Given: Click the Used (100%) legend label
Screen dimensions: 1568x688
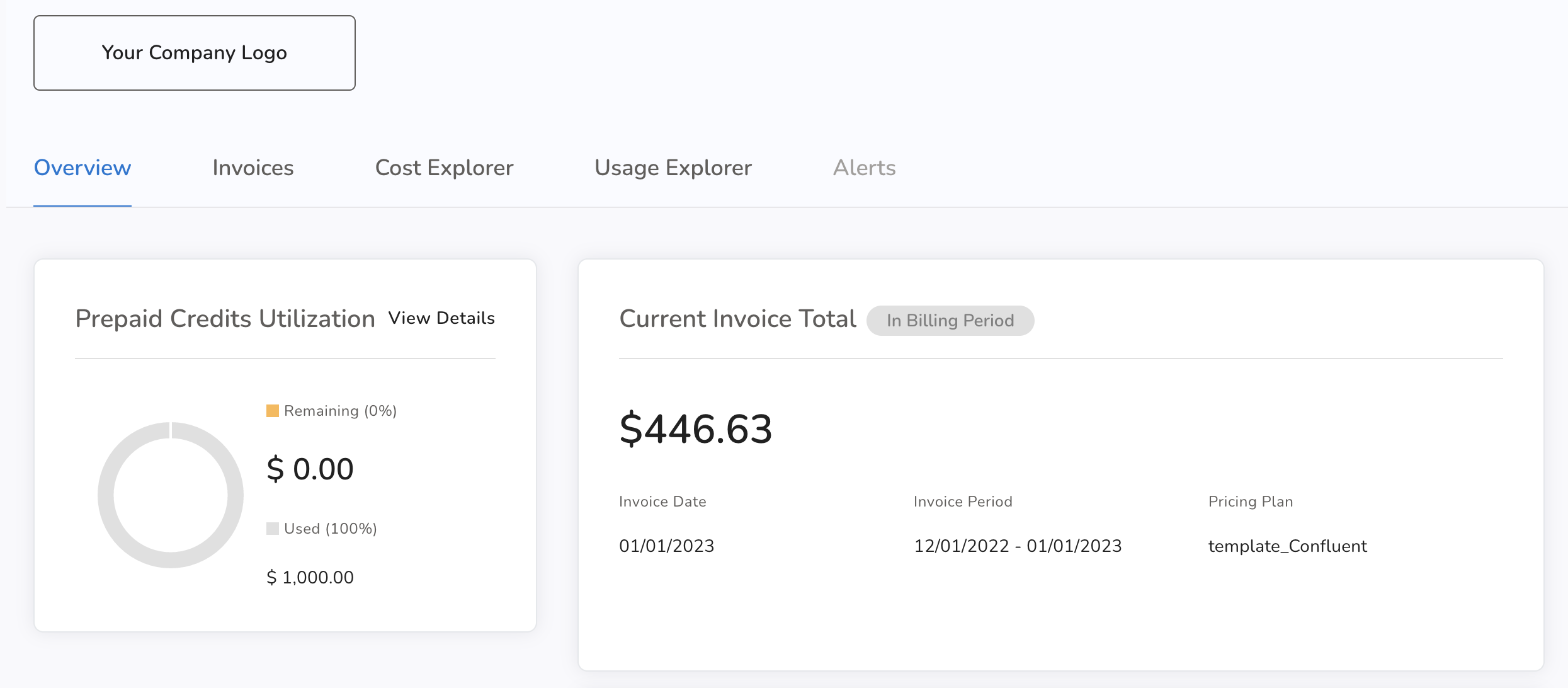Looking at the screenshot, I should (331, 529).
